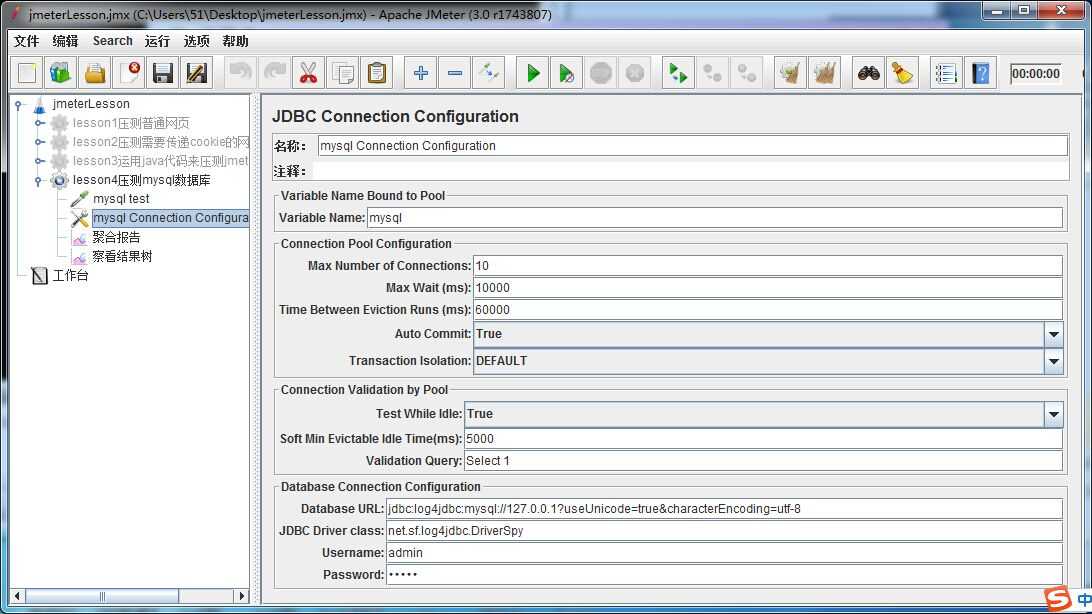
Task: Collapse the lesson4压测mysql数据库 node
Action: click(39, 180)
